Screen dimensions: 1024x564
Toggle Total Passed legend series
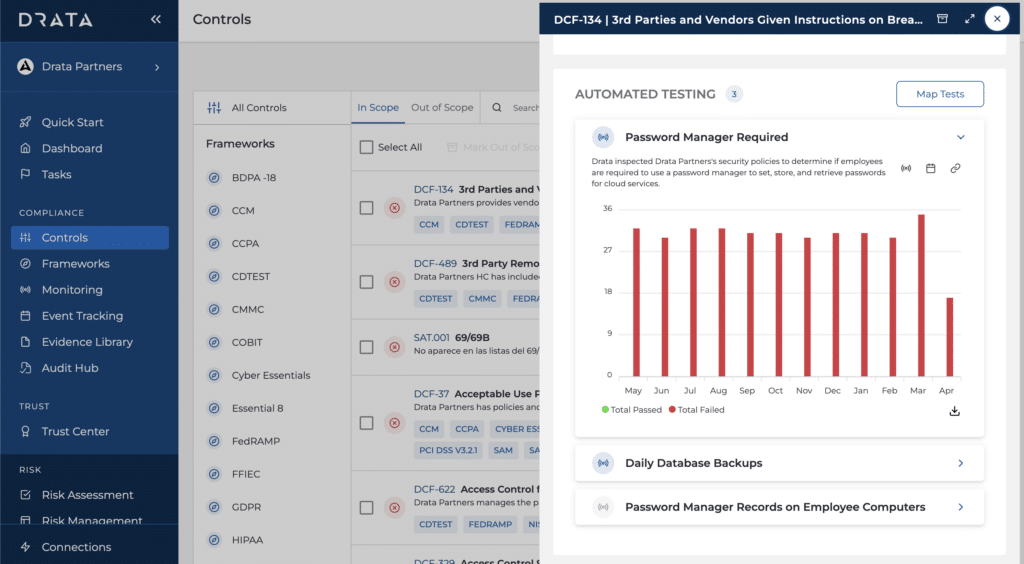pos(632,410)
